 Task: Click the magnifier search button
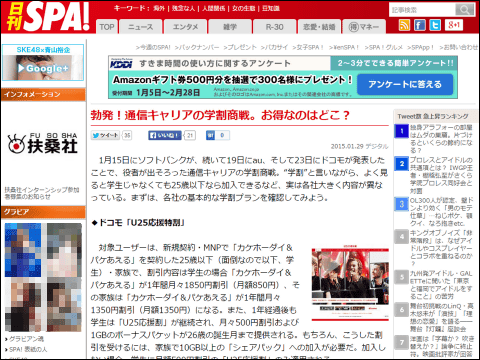coord(464,10)
